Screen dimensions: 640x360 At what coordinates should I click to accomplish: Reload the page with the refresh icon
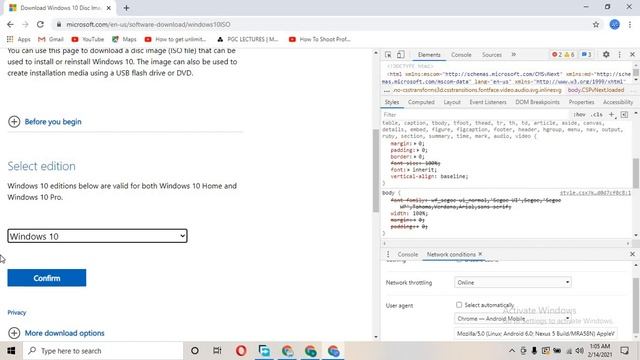(x=40, y=24)
